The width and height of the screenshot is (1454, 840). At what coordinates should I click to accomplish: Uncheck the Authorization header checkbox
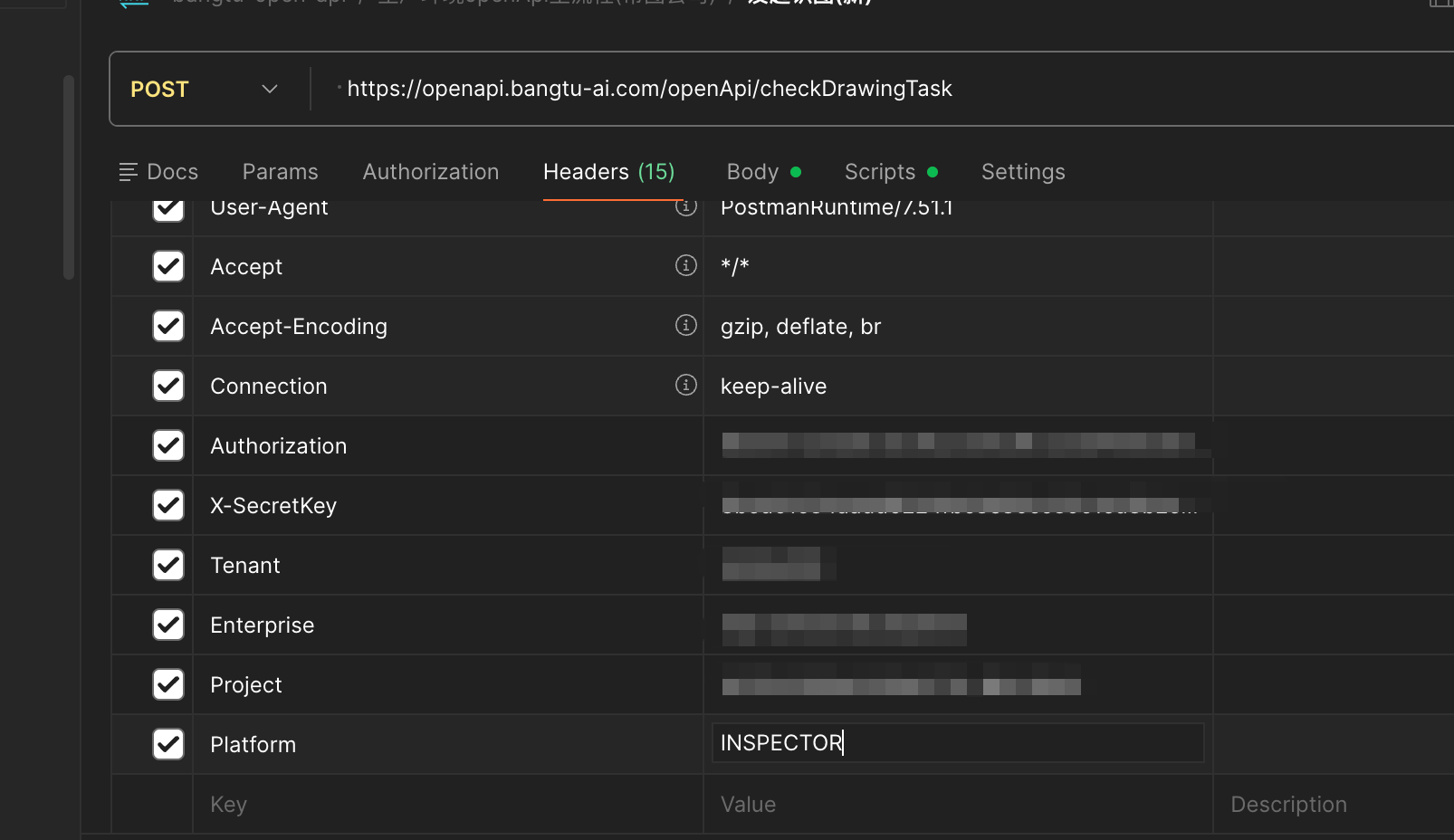coord(168,445)
